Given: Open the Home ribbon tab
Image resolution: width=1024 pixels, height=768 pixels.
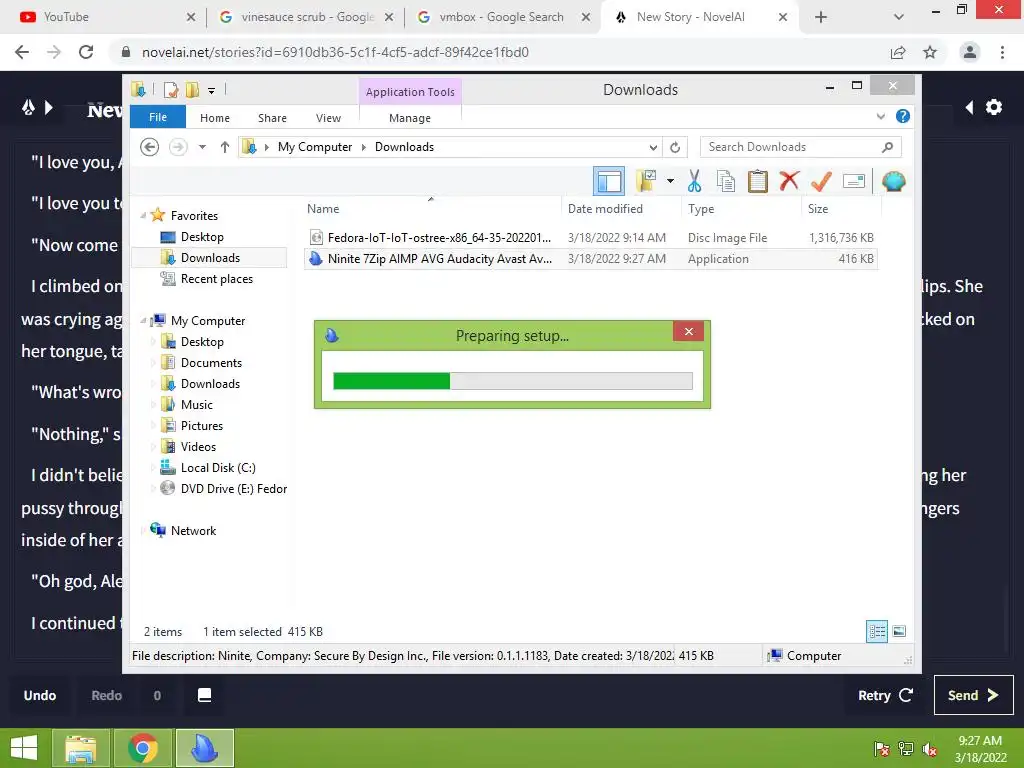Looking at the screenshot, I should [215, 118].
